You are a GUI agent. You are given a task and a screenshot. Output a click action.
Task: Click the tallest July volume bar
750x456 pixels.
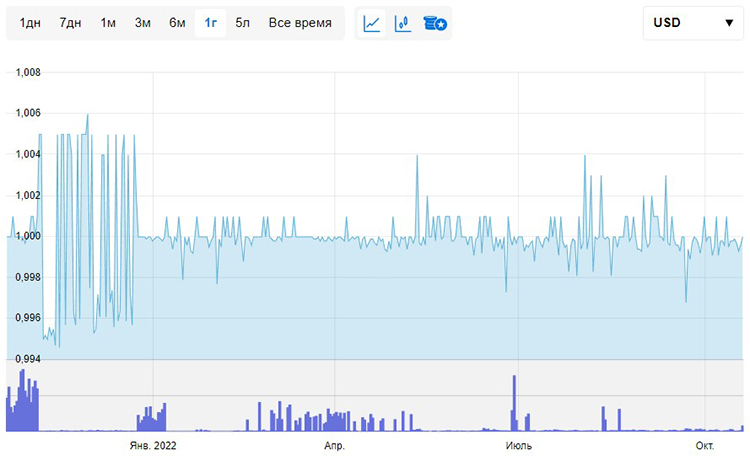click(x=514, y=403)
